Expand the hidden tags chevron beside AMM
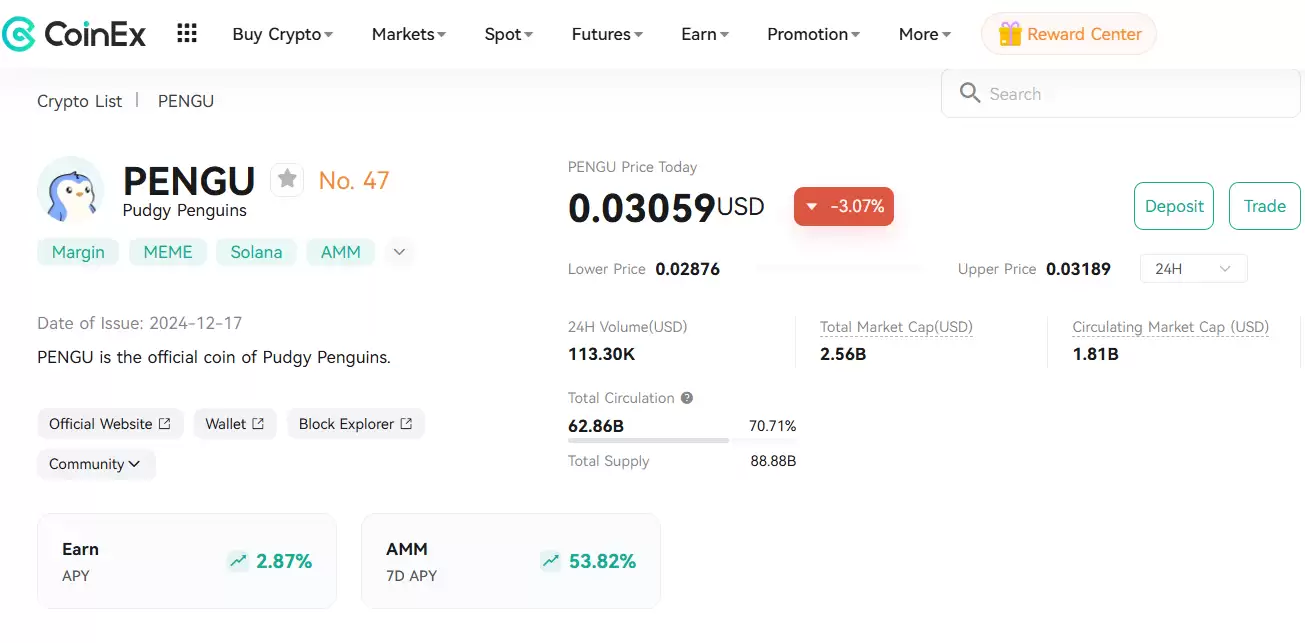The image size is (1305, 643). pyautogui.click(x=399, y=252)
